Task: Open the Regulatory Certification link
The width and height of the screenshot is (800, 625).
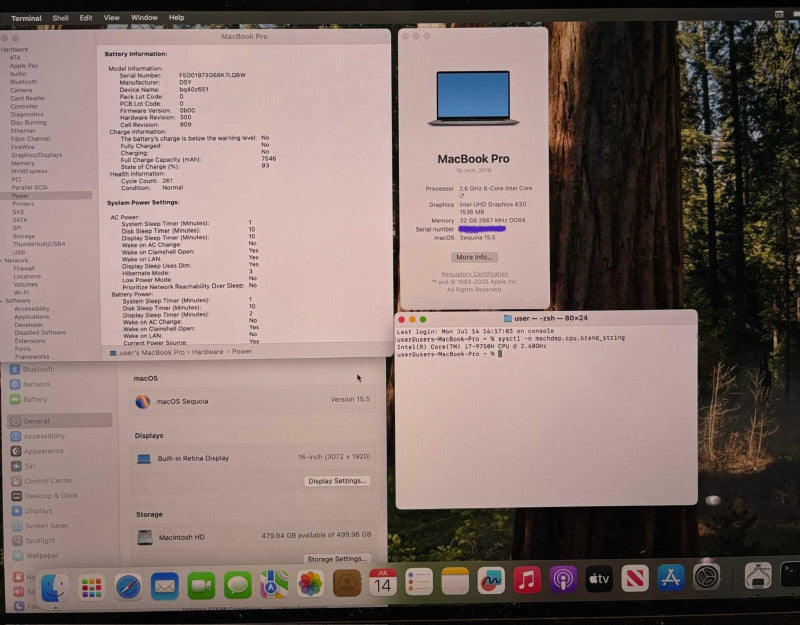Action: 474,274
